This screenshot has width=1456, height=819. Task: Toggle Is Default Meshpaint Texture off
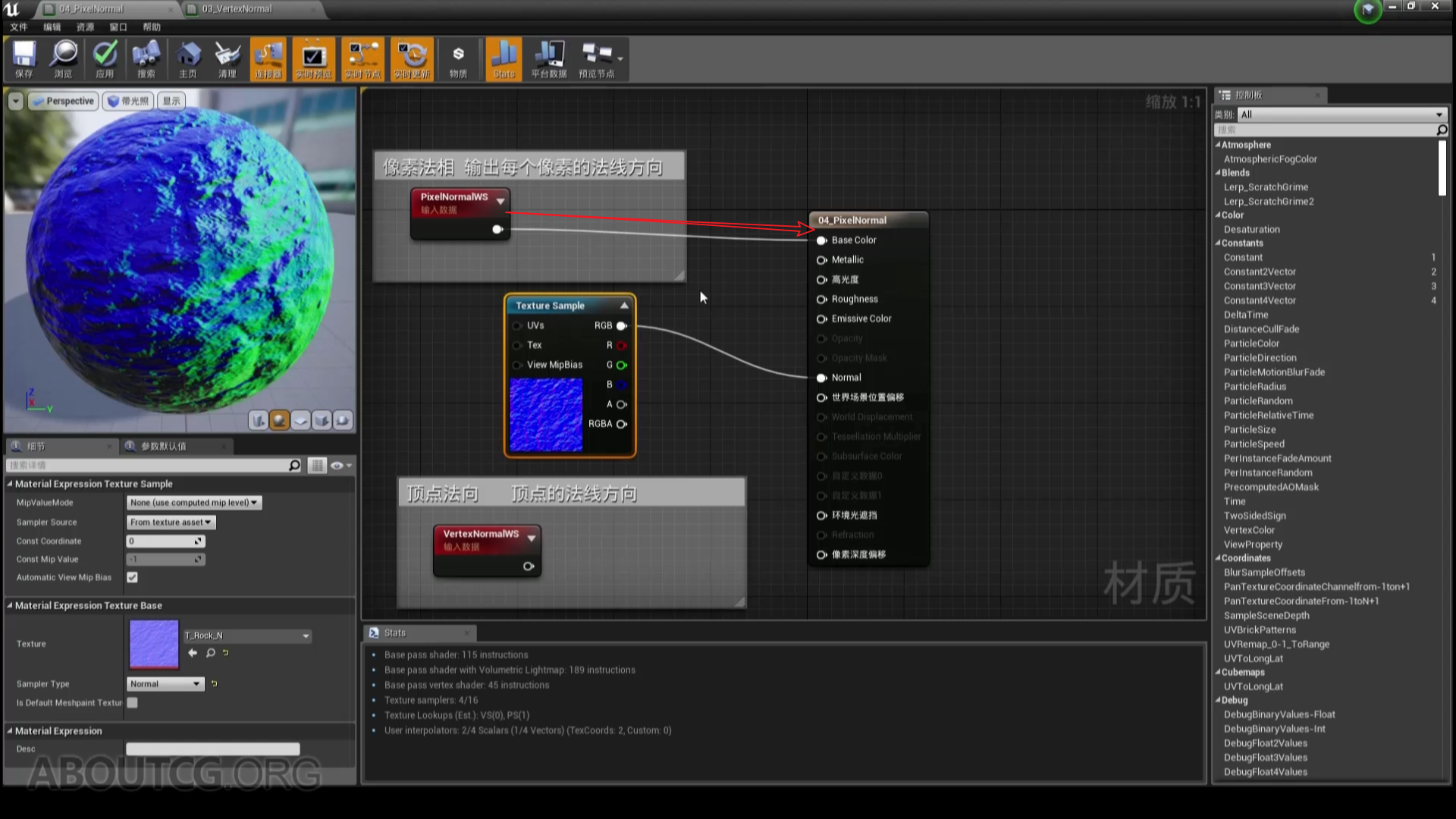coord(132,702)
